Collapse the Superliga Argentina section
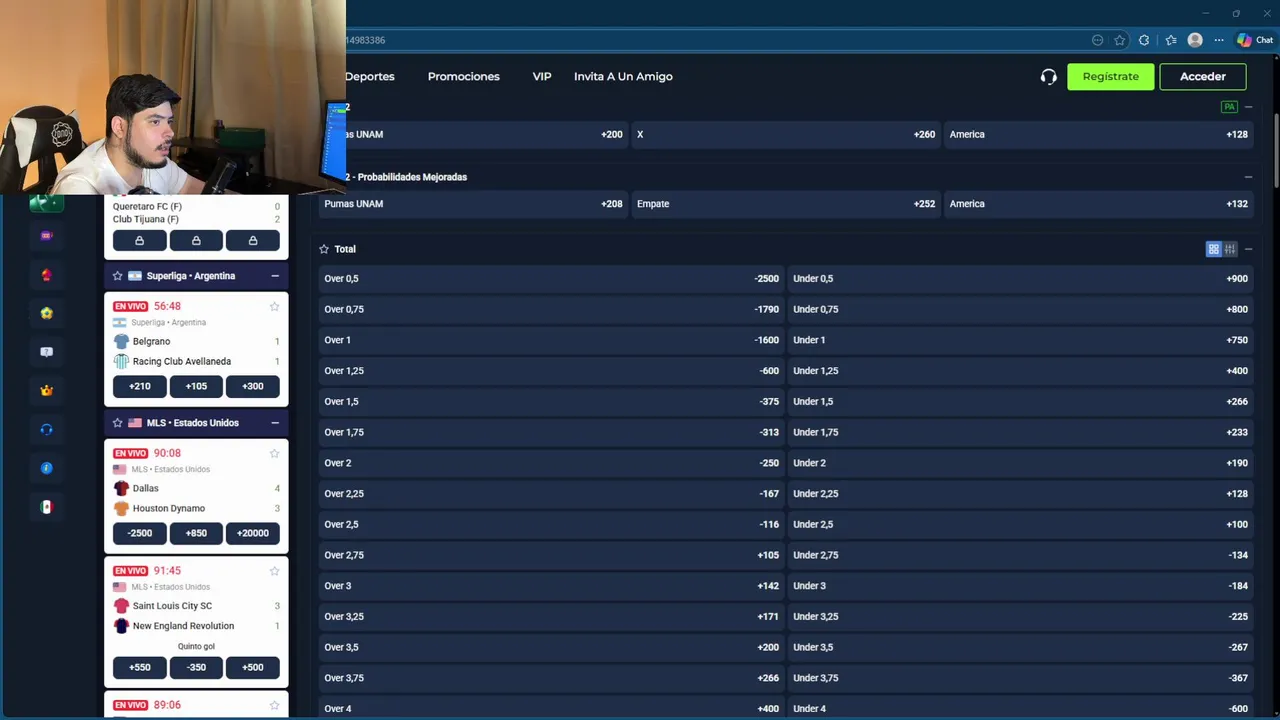 274,276
